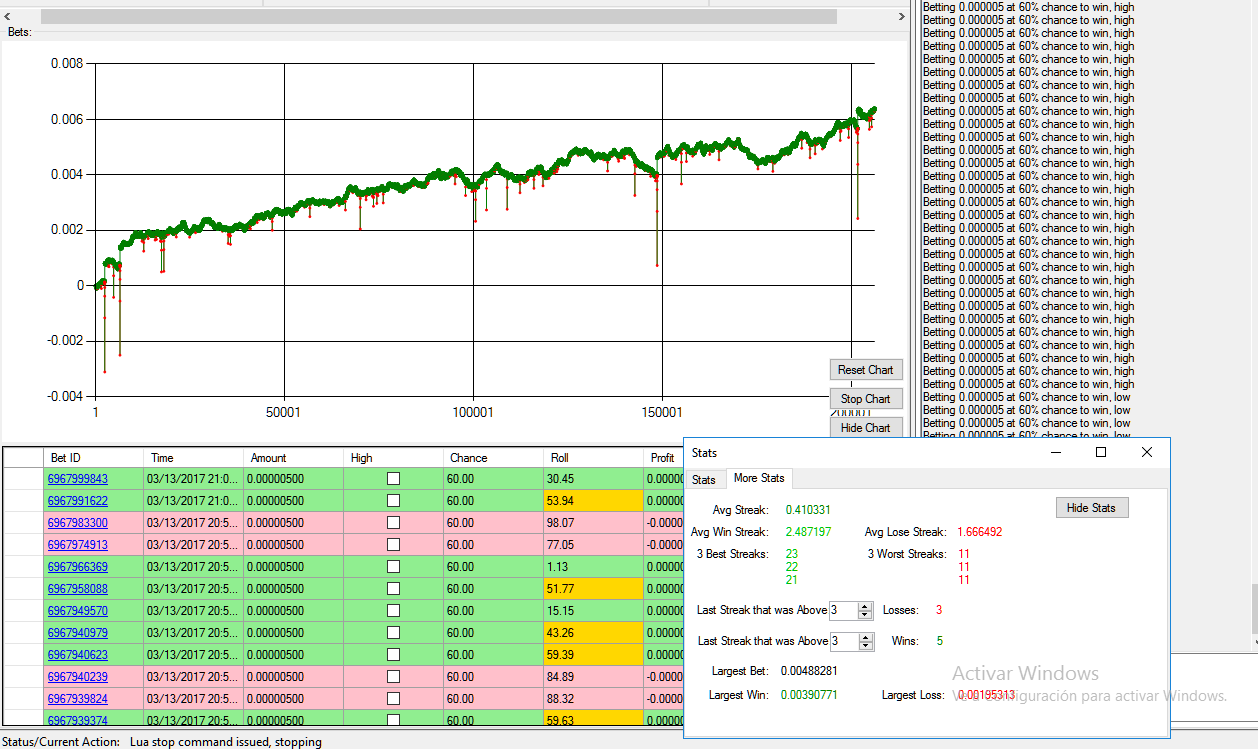Open bet link 6967966369

[78, 567]
